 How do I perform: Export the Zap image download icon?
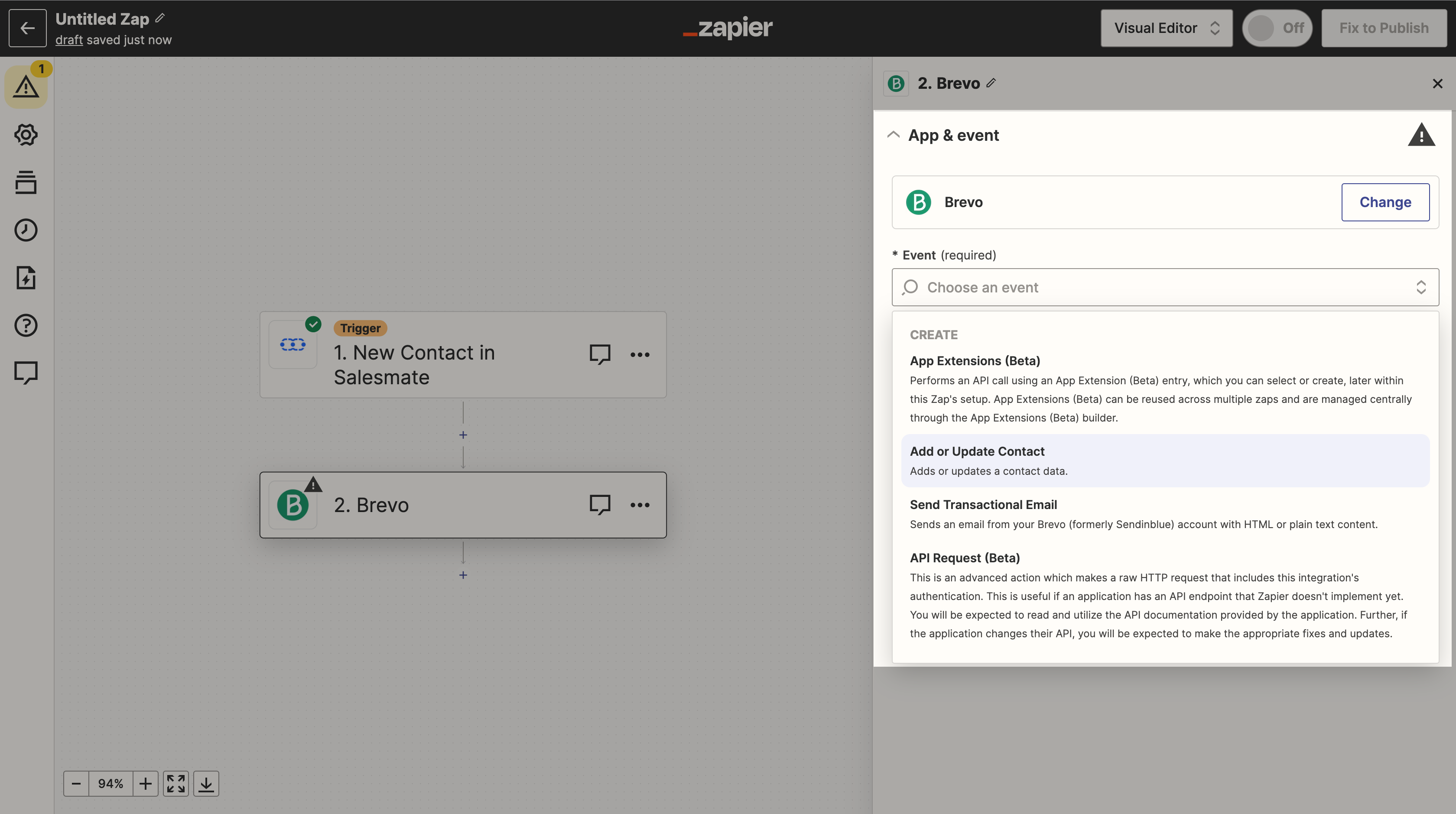click(206, 784)
